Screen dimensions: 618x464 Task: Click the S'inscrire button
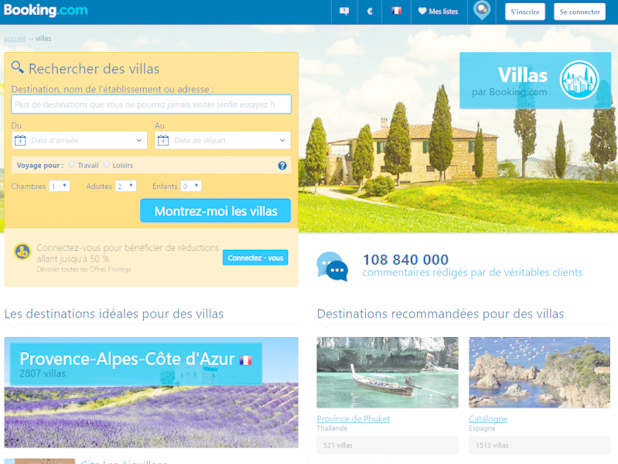point(526,12)
